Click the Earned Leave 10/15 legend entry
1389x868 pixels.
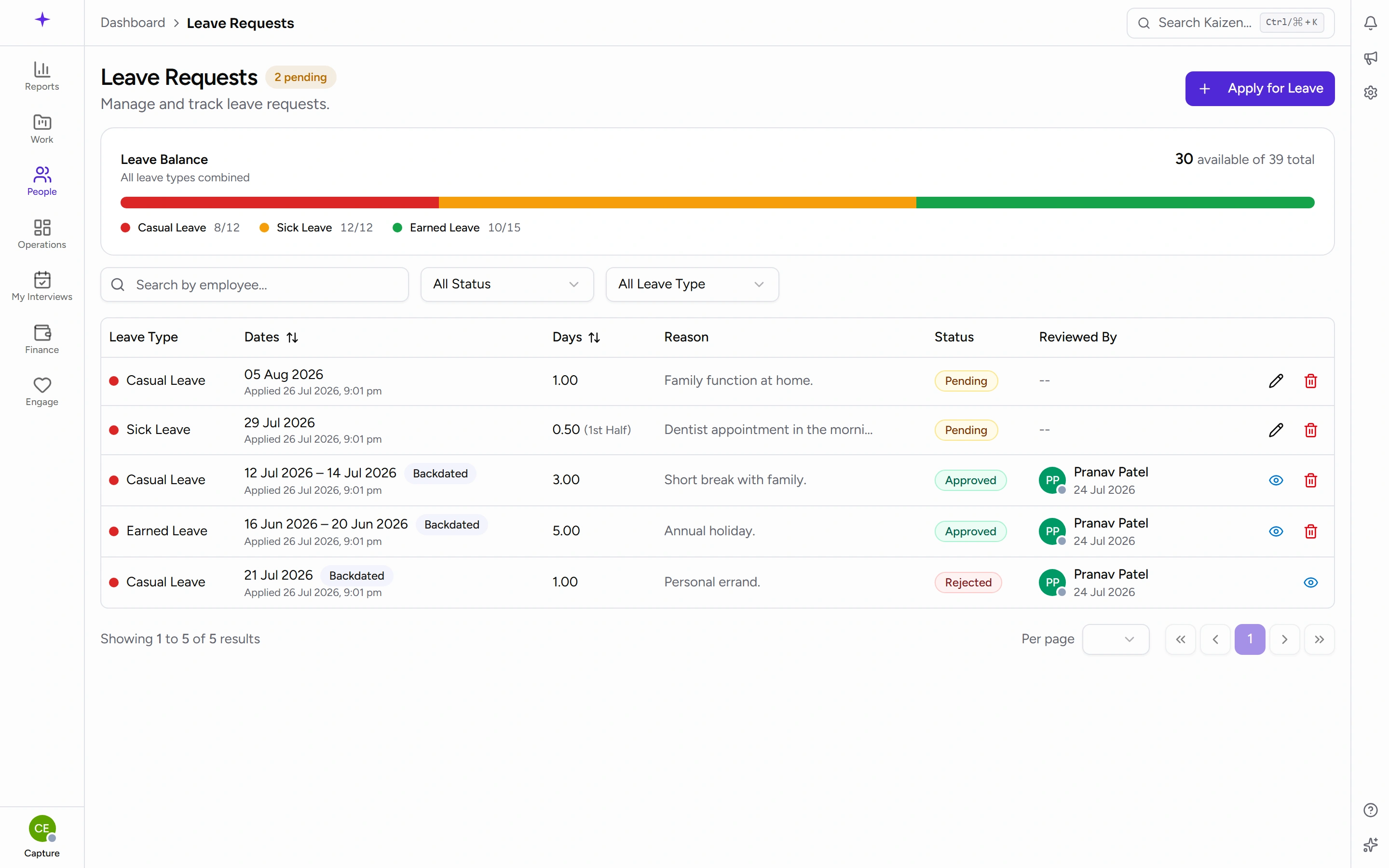pyautogui.click(x=456, y=228)
